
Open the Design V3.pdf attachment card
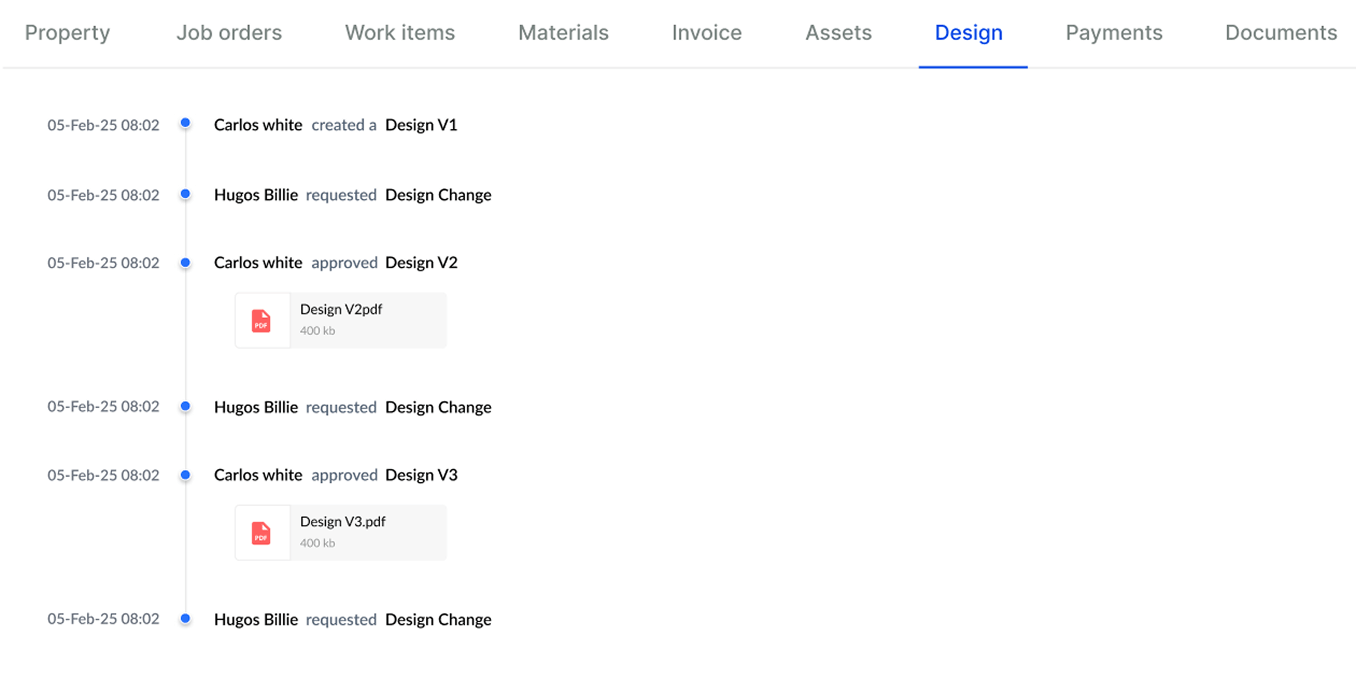[x=340, y=532]
